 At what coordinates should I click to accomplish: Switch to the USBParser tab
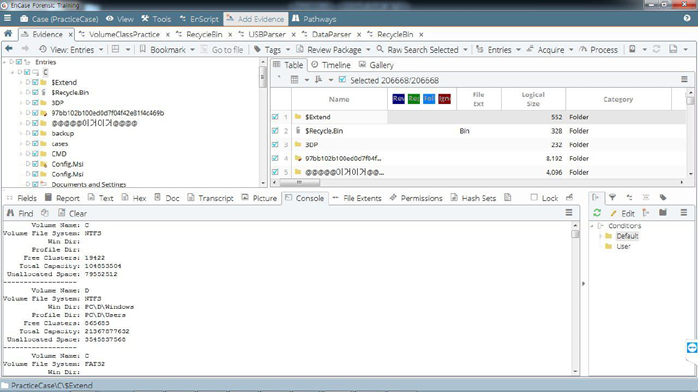click(267, 34)
